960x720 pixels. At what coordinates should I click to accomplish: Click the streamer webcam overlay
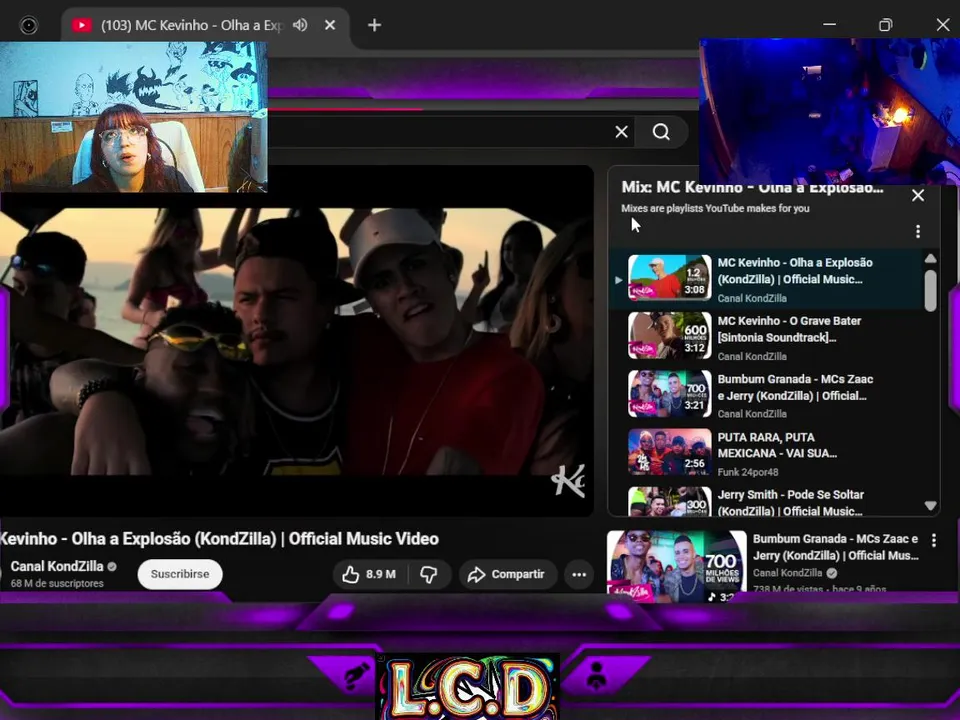133,117
